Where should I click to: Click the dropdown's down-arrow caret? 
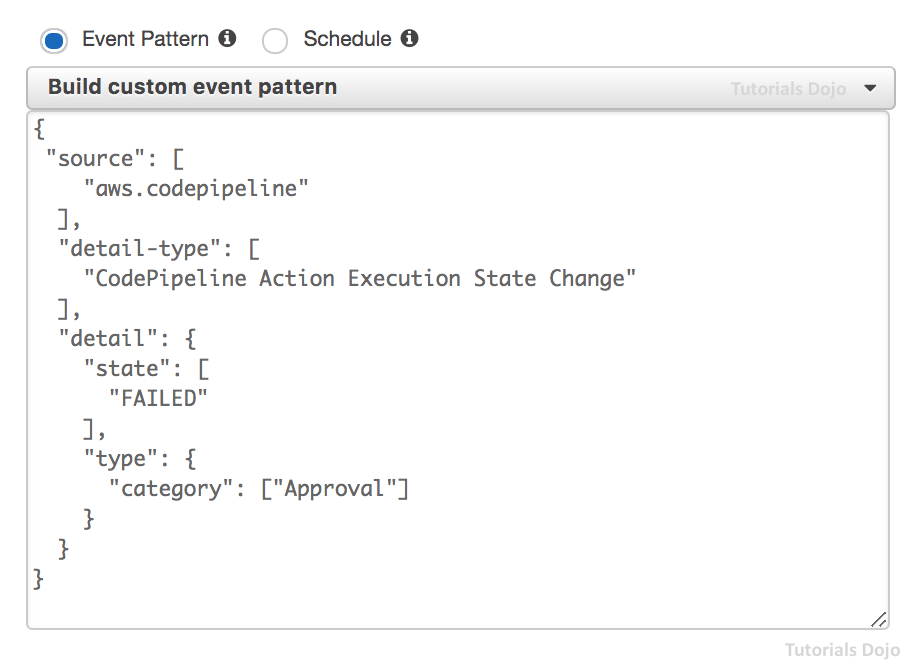tap(870, 88)
